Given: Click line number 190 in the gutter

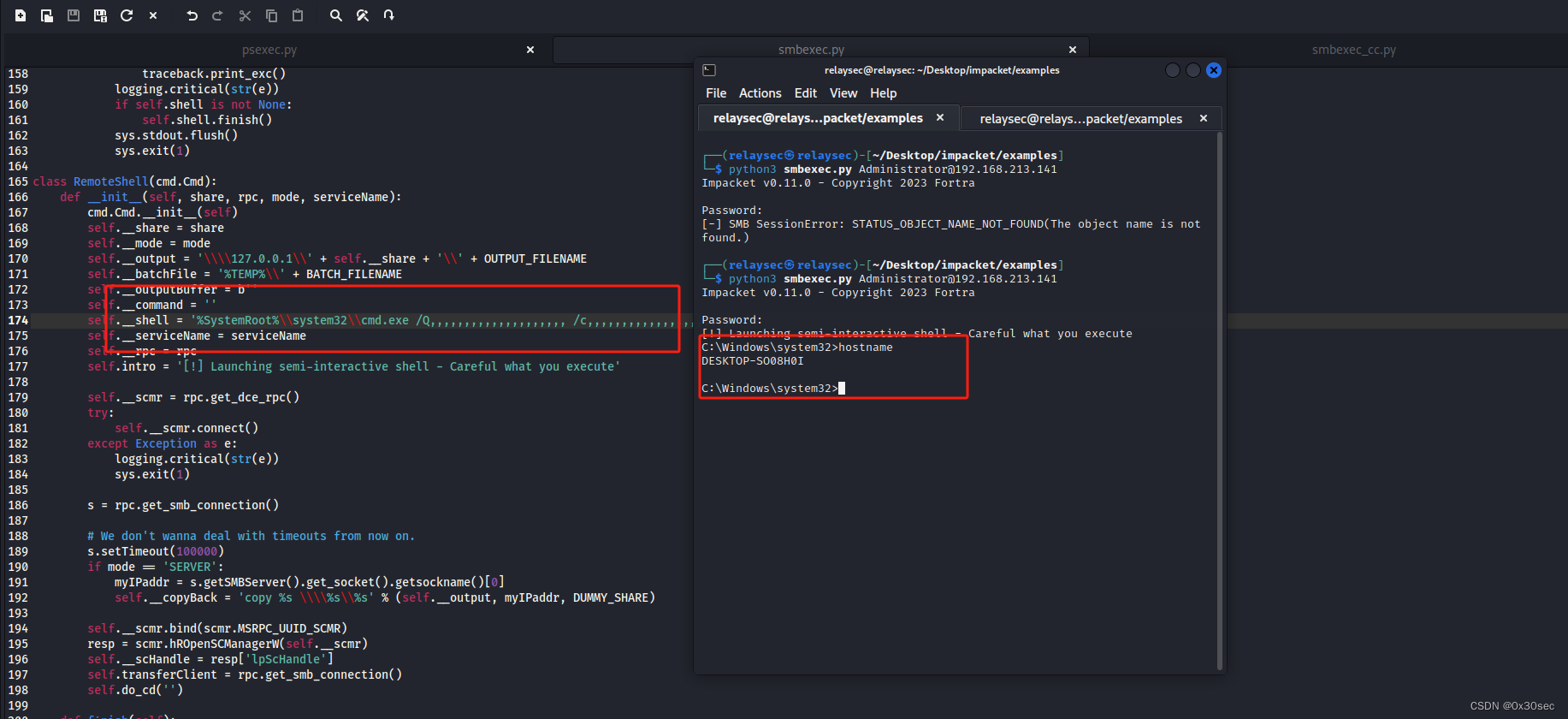Looking at the screenshot, I should pyautogui.click(x=18, y=567).
